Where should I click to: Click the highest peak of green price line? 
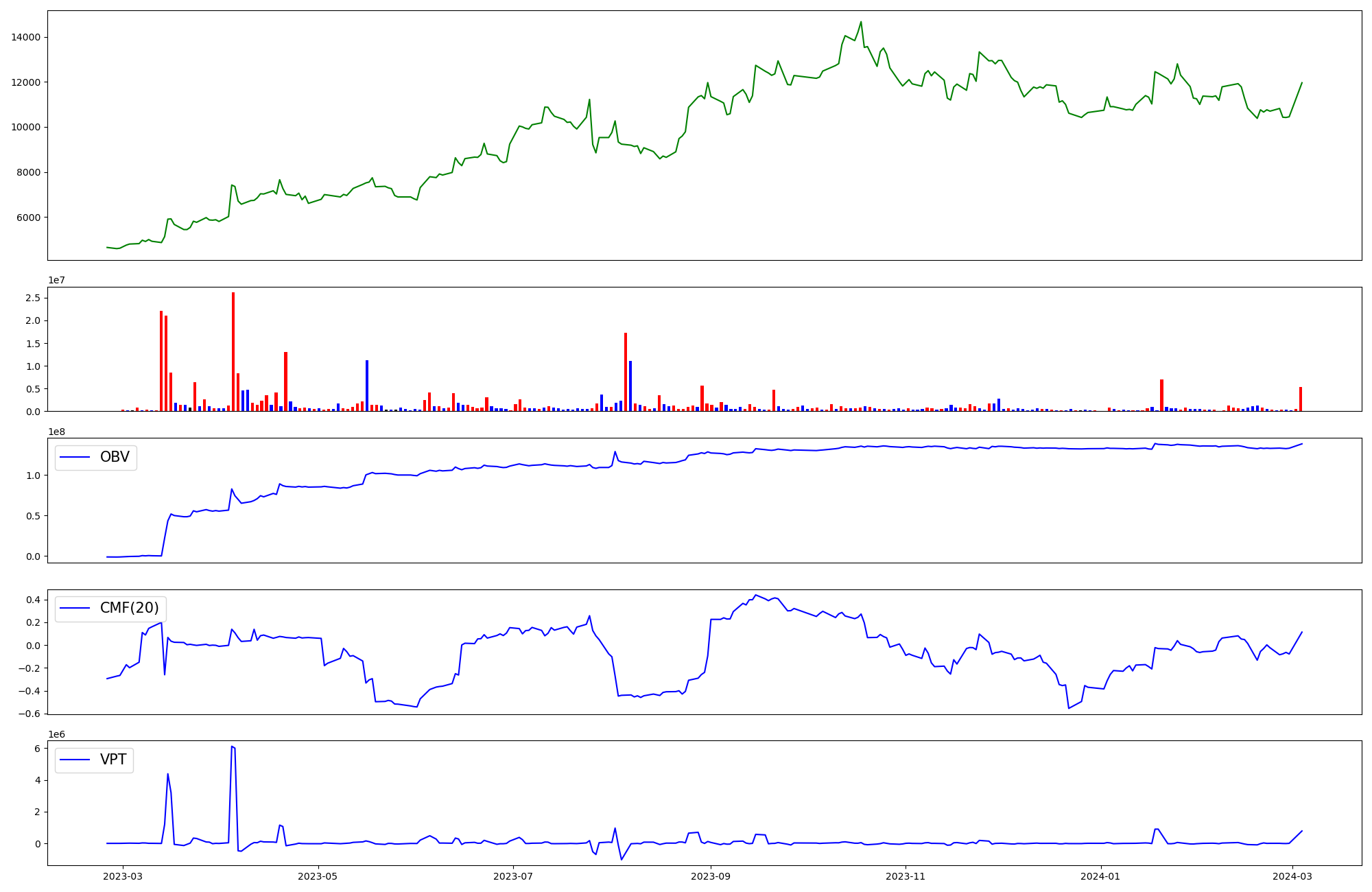[x=861, y=23]
